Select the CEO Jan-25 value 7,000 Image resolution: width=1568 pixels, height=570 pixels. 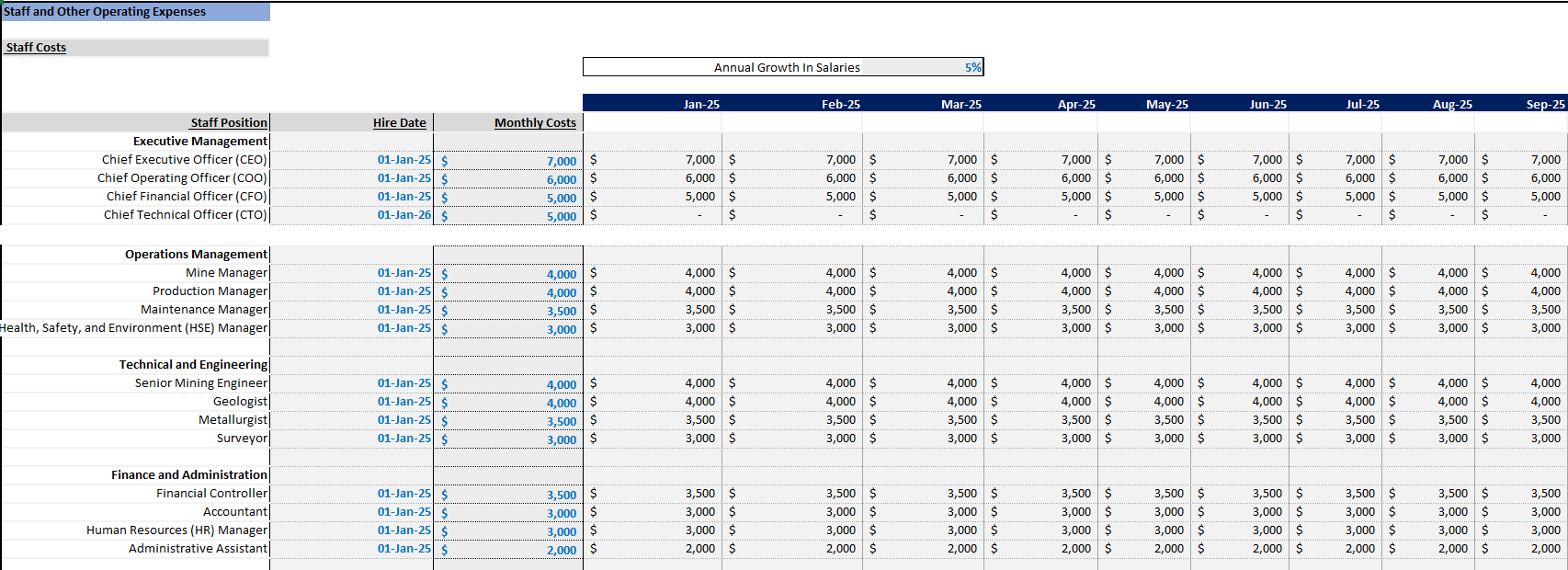[x=653, y=159]
